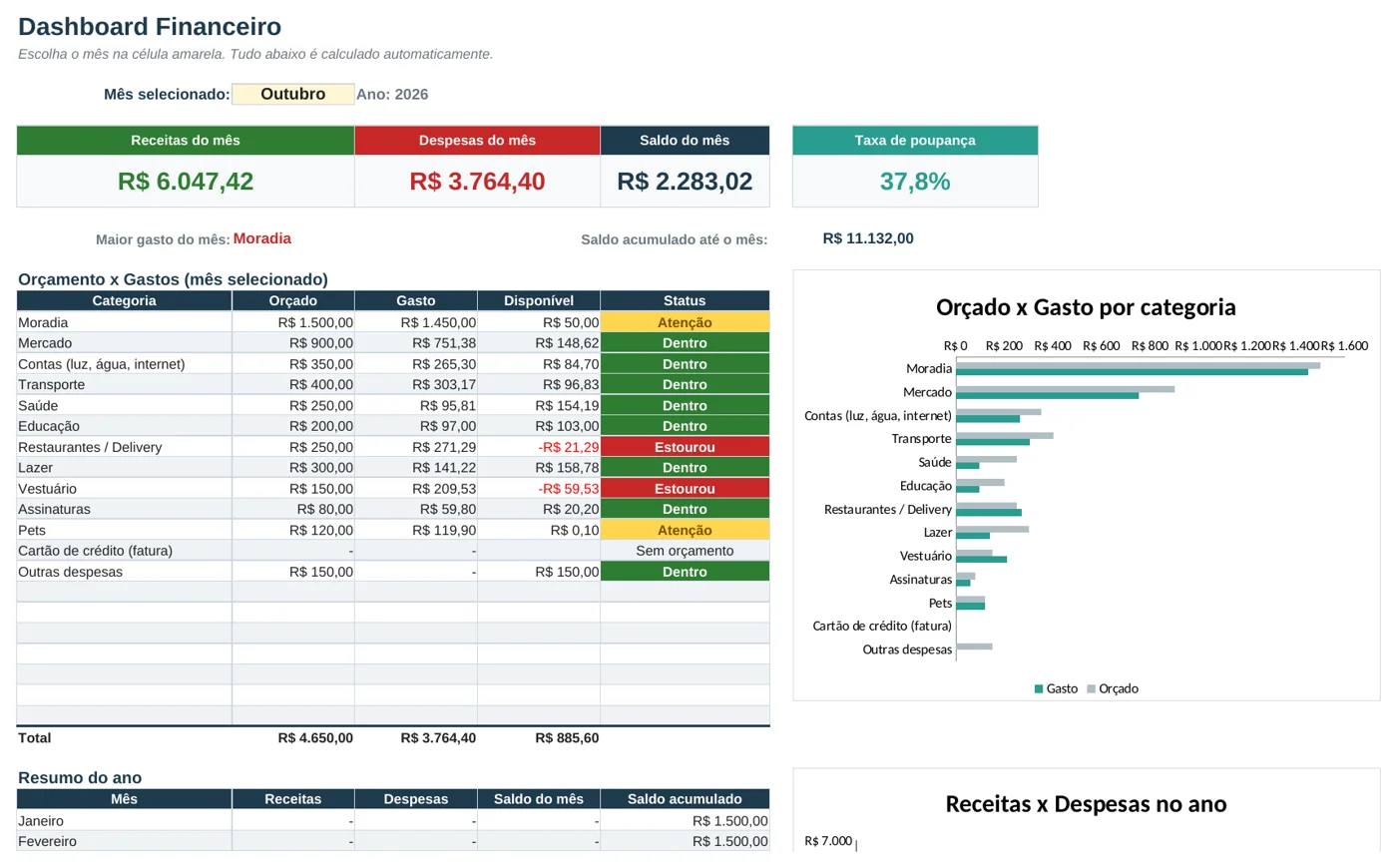Click the "Status" column header

[685, 300]
